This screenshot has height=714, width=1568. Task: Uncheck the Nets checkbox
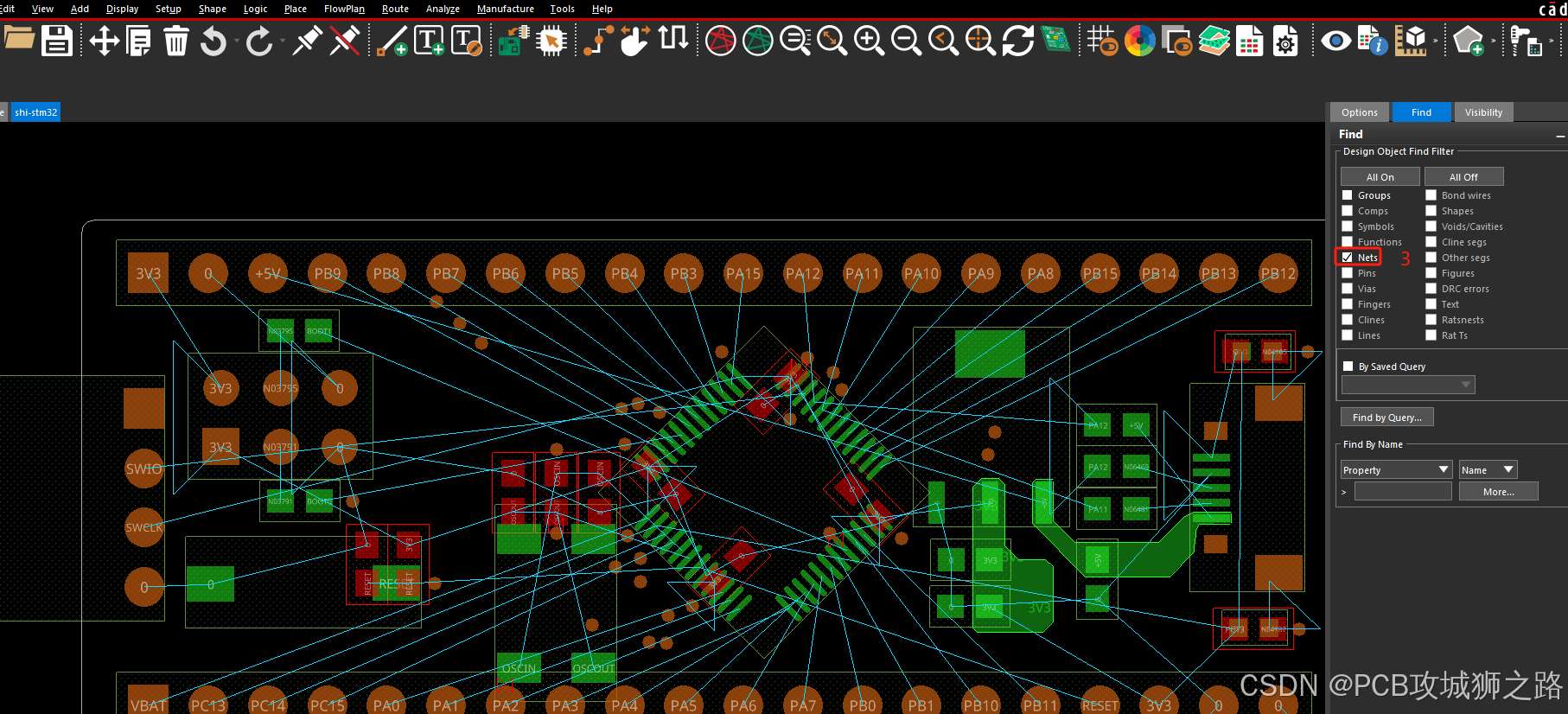[1347, 258]
